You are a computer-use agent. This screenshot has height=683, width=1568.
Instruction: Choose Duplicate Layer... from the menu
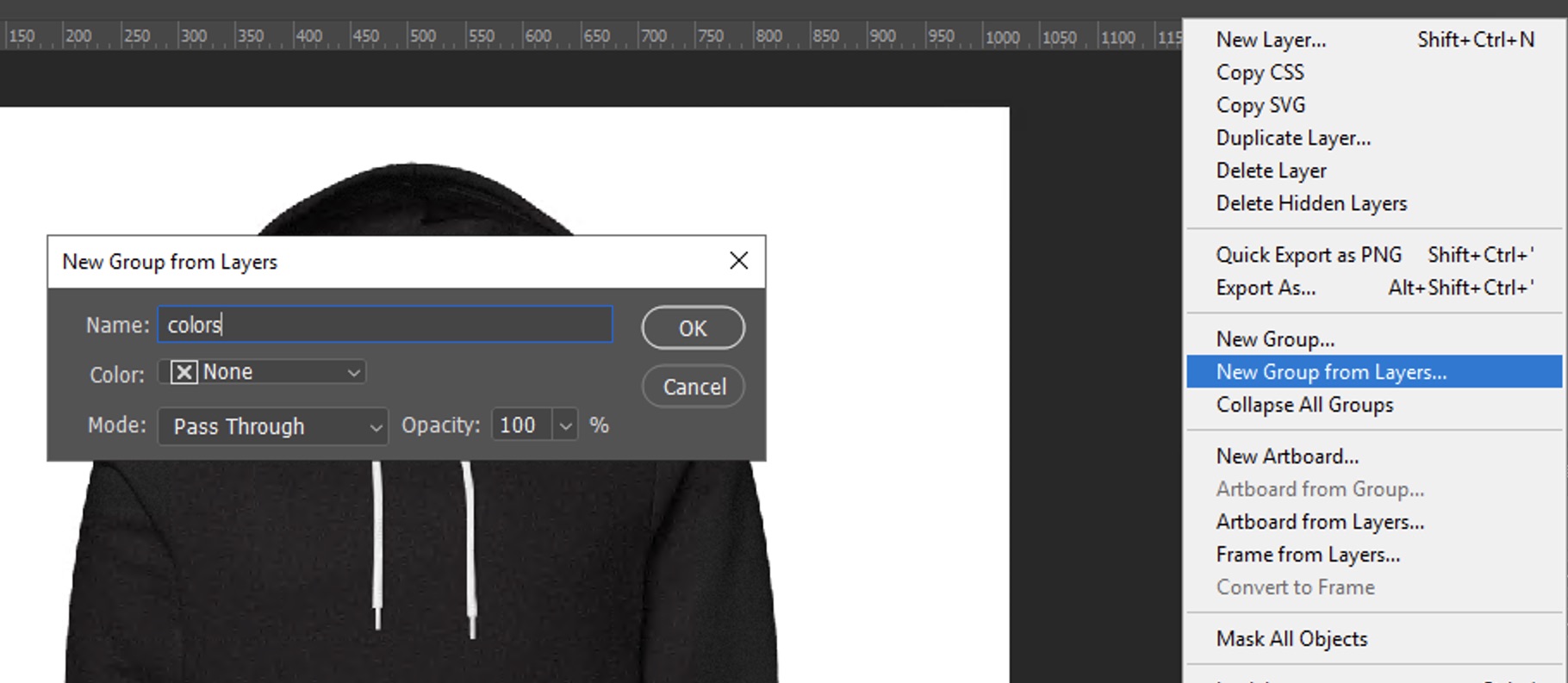(x=1293, y=138)
